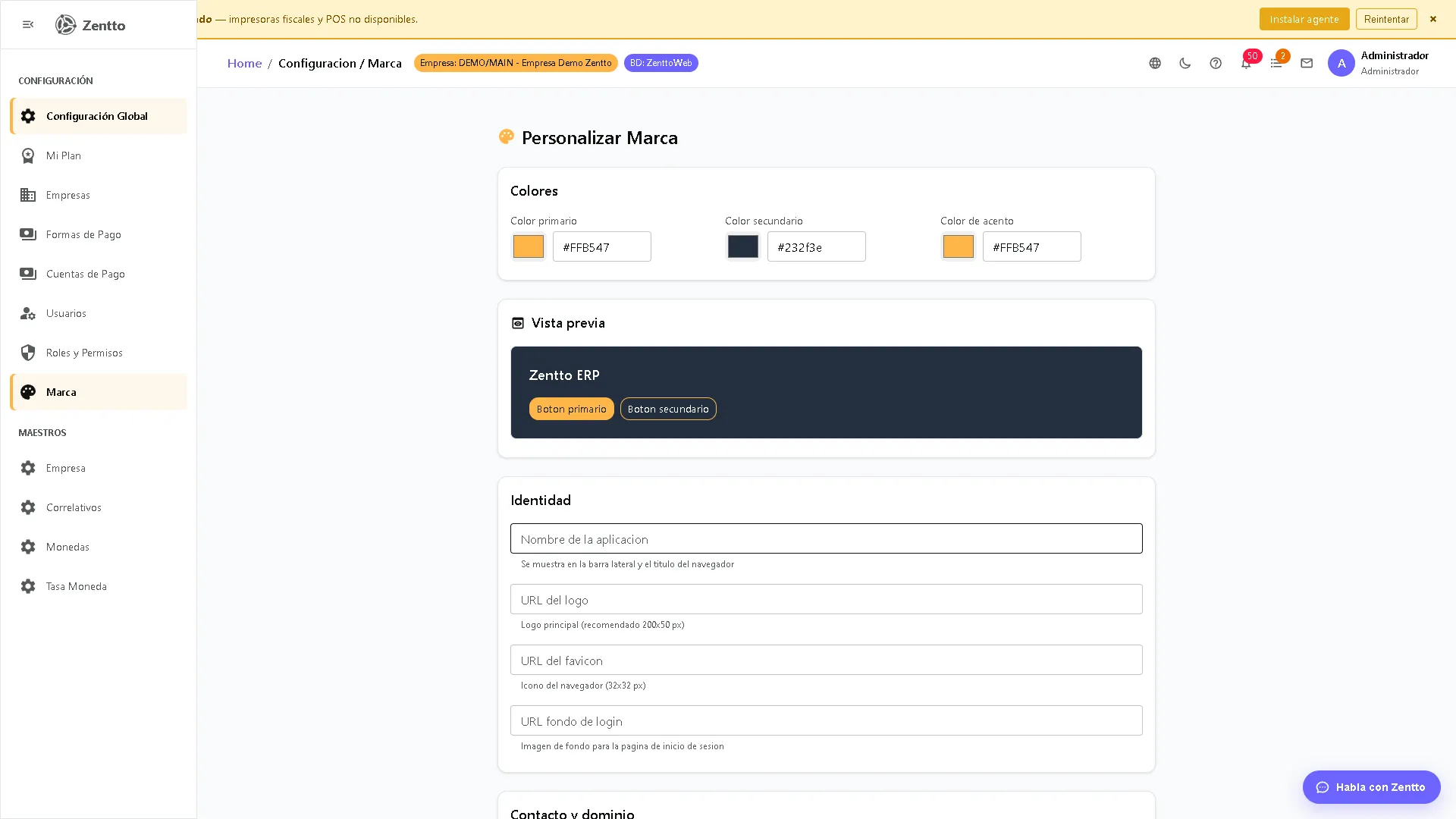Go to Home breadcrumb link
1456x819 pixels.
point(244,63)
